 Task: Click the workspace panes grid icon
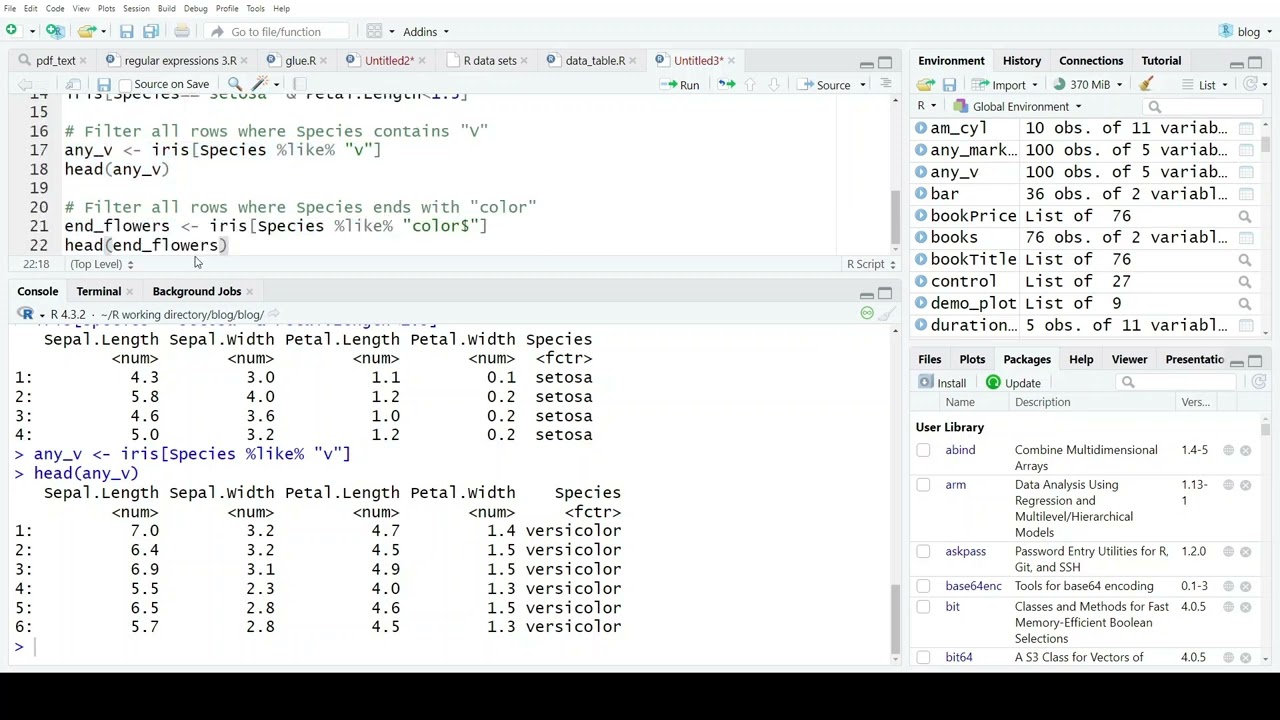(374, 31)
